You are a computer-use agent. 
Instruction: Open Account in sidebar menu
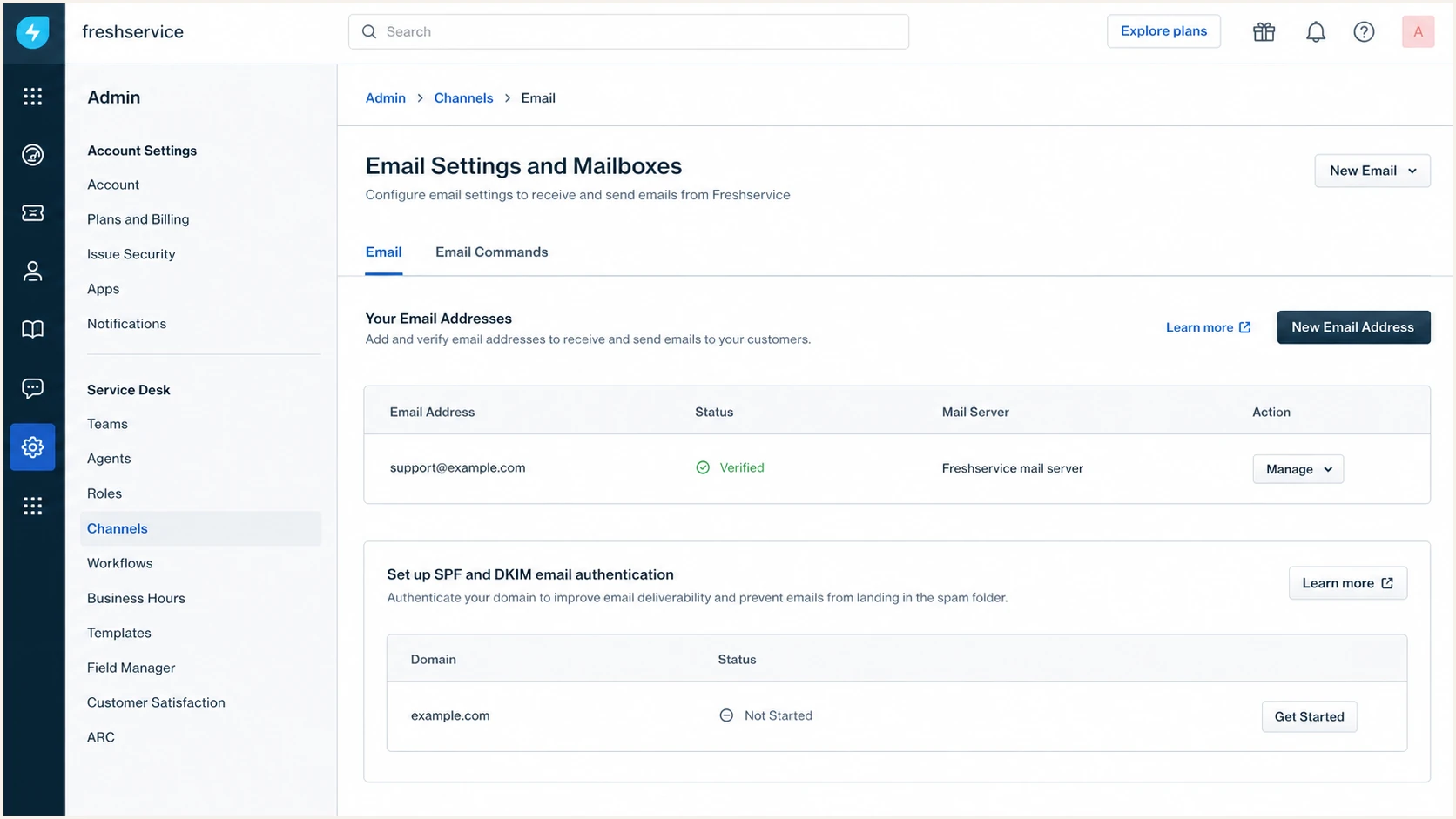point(113,185)
